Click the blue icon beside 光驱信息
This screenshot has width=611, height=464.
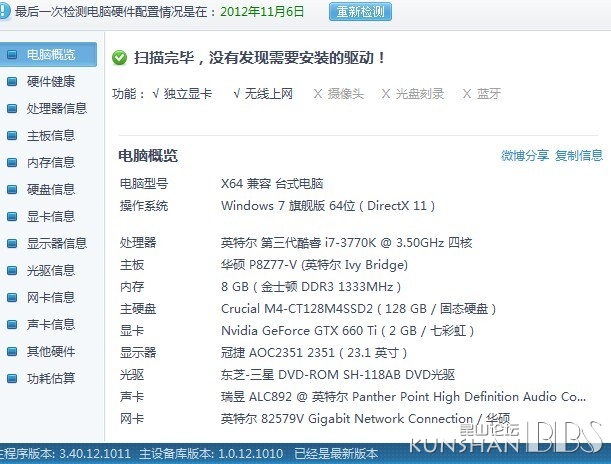pos(12,270)
